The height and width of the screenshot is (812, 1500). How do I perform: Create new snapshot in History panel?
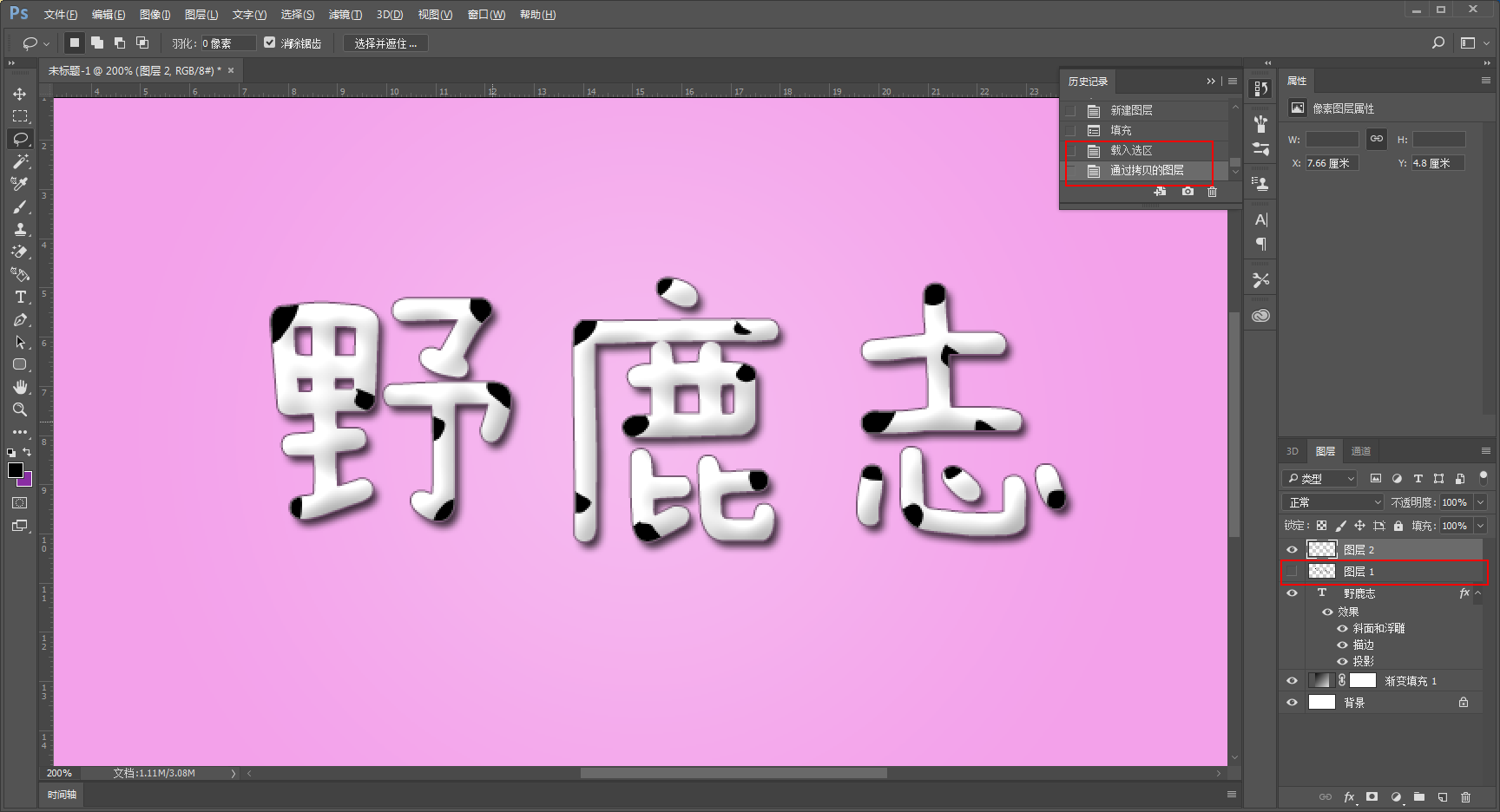[1187, 191]
